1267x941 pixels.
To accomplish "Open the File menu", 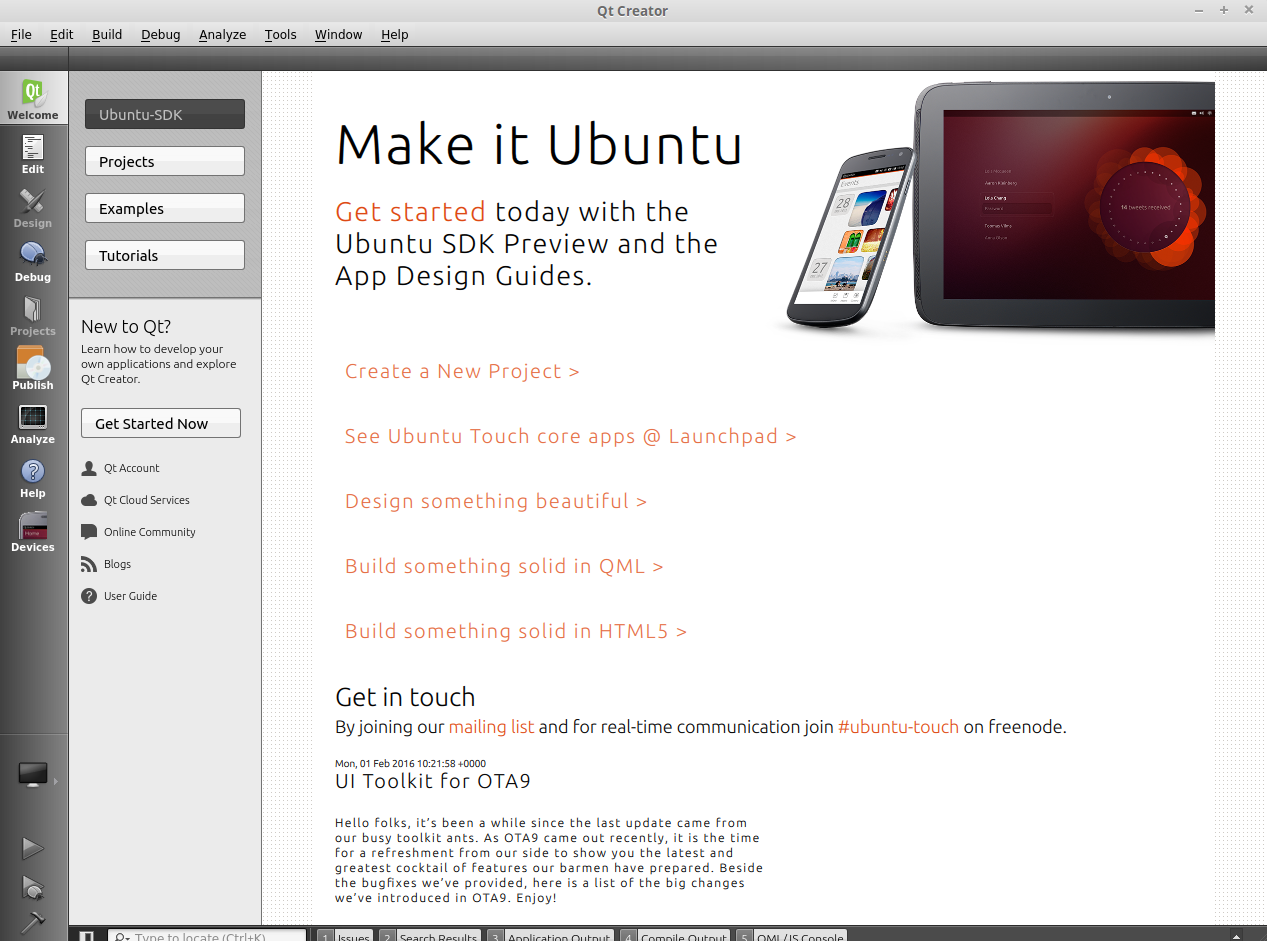I will point(21,34).
